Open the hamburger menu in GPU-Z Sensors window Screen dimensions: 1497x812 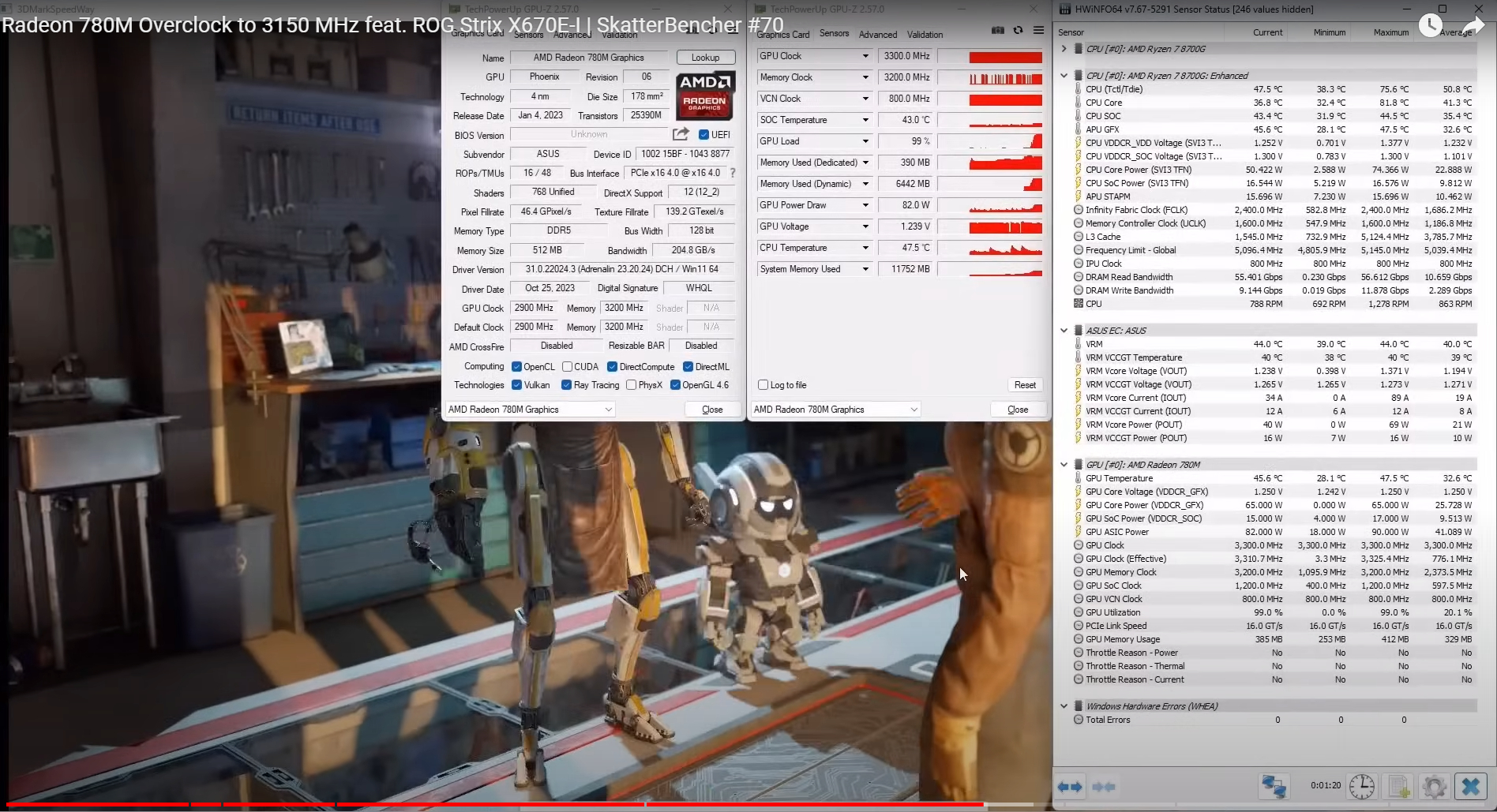[x=1038, y=31]
